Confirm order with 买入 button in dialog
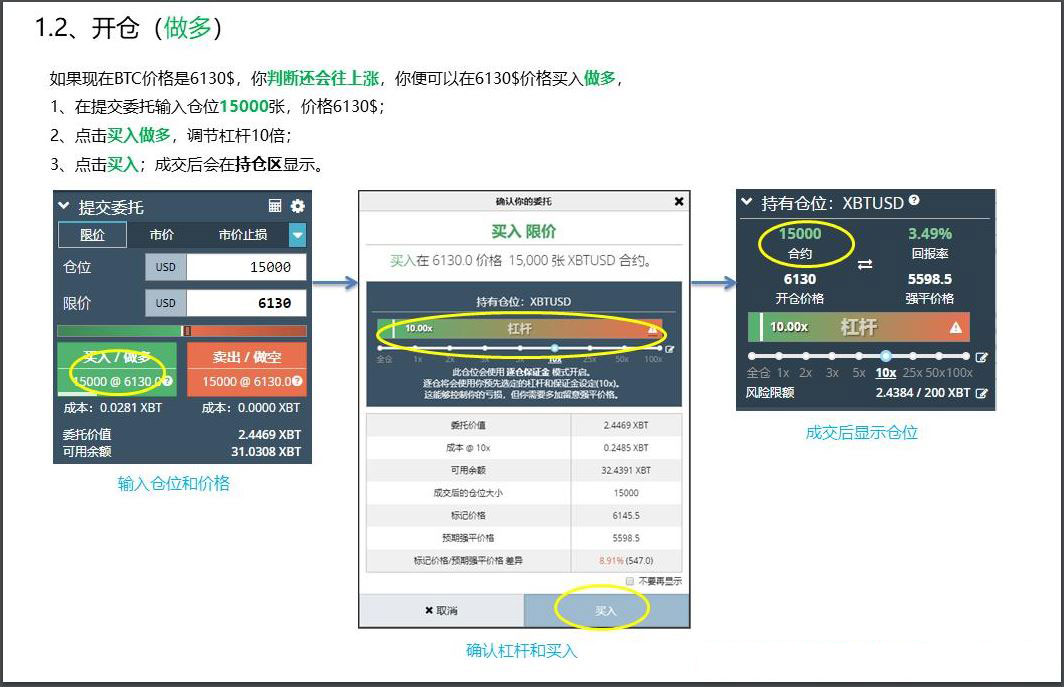 click(x=606, y=610)
